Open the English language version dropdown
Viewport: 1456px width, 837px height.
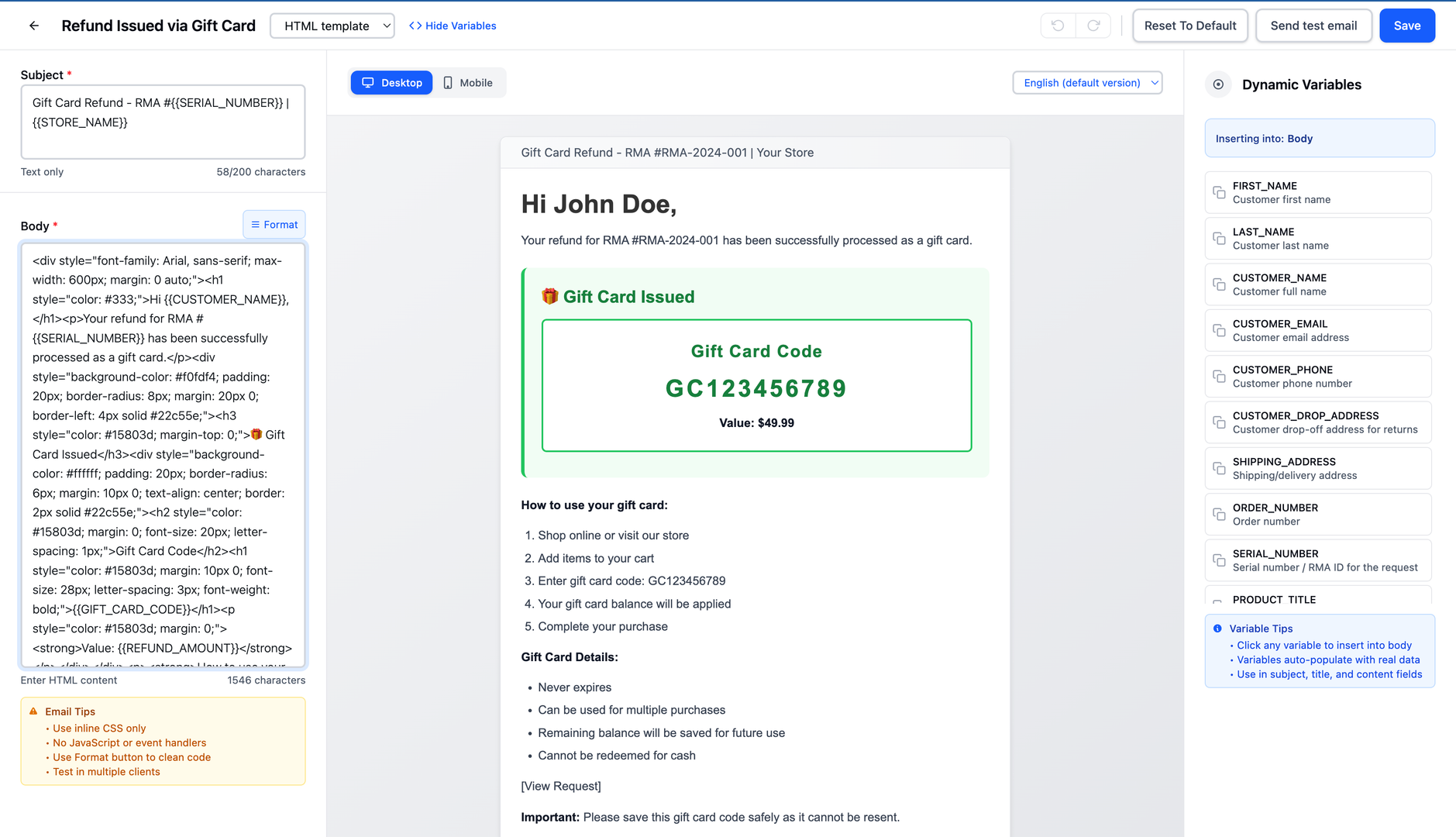(x=1087, y=83)
